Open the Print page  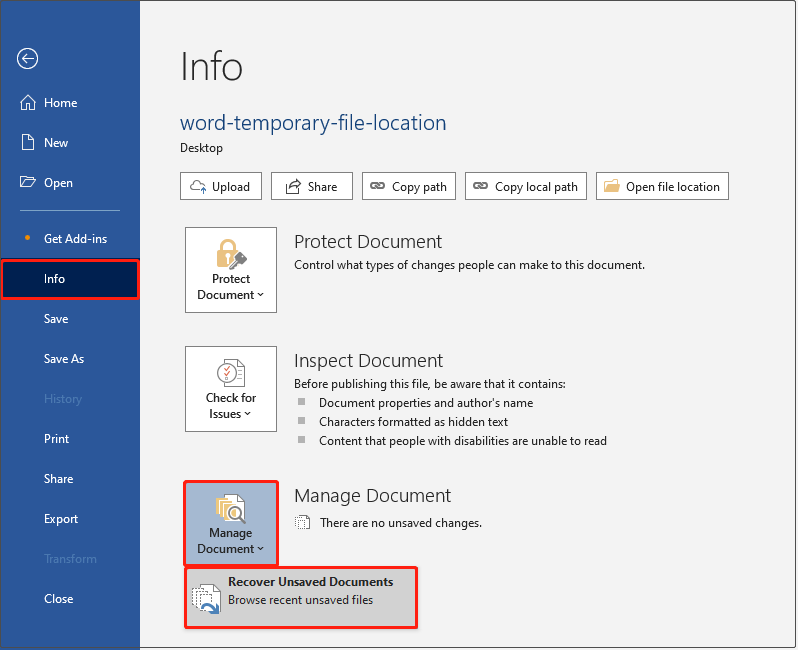click(70, 439)
